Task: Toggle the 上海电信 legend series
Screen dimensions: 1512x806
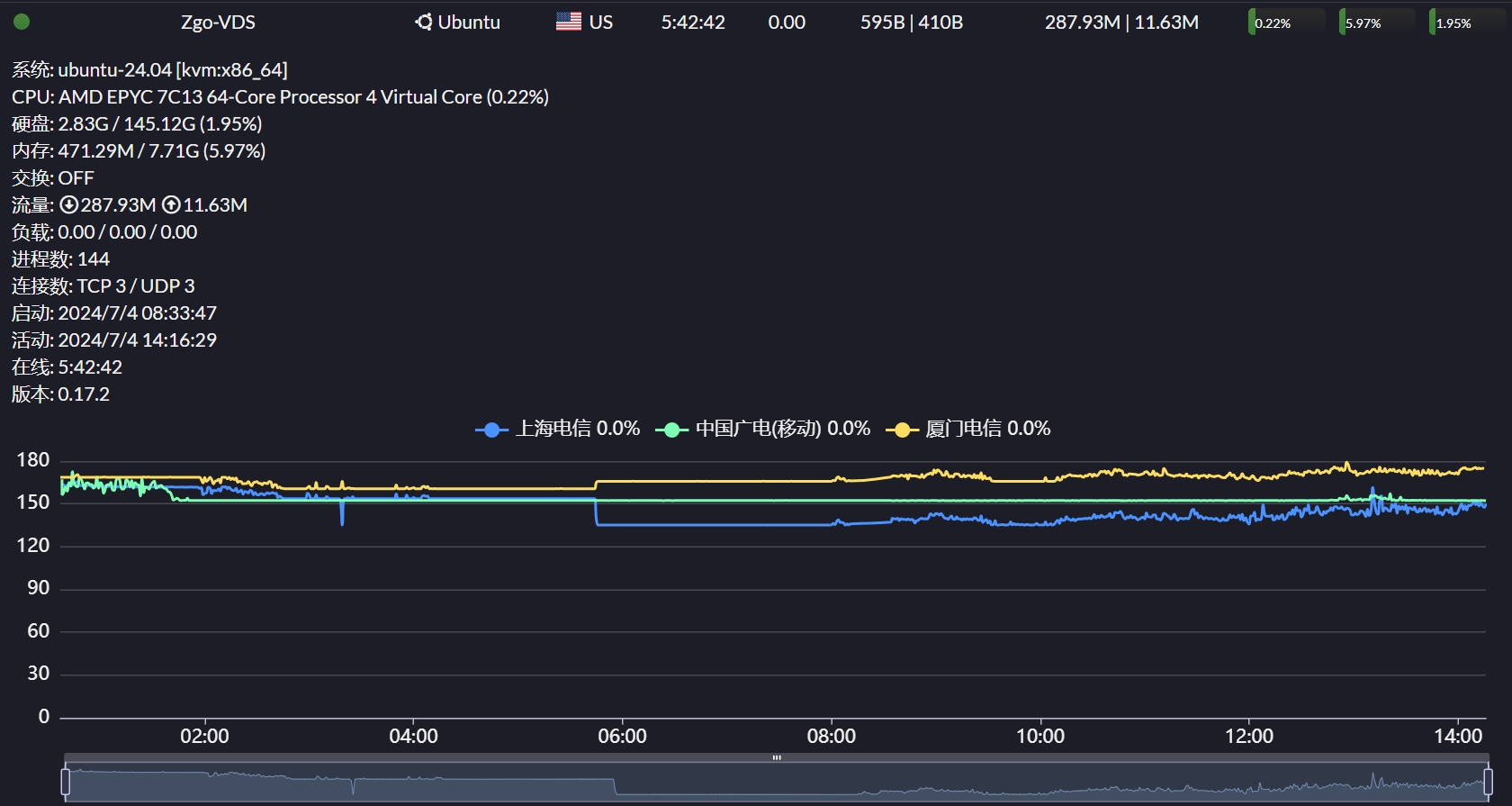Action: click(x=558, y=429)
